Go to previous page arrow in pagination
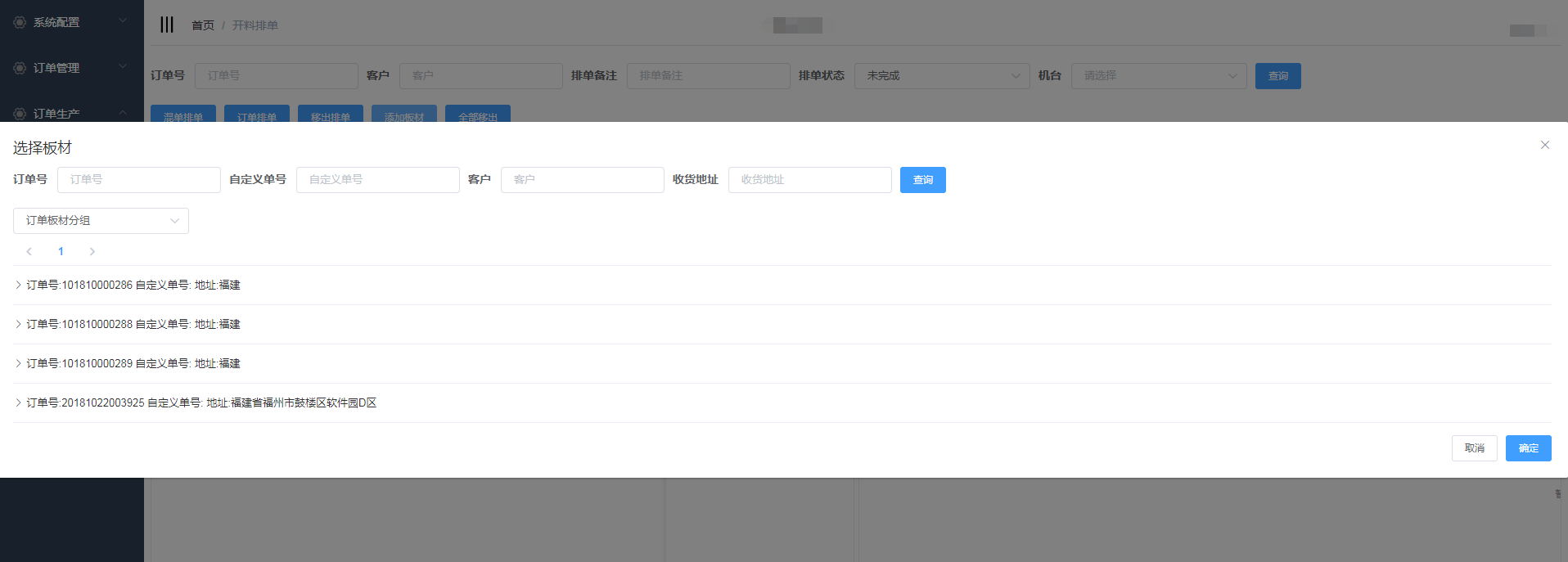This screenshot has height=562, width=1568. [x=29, y=251]
